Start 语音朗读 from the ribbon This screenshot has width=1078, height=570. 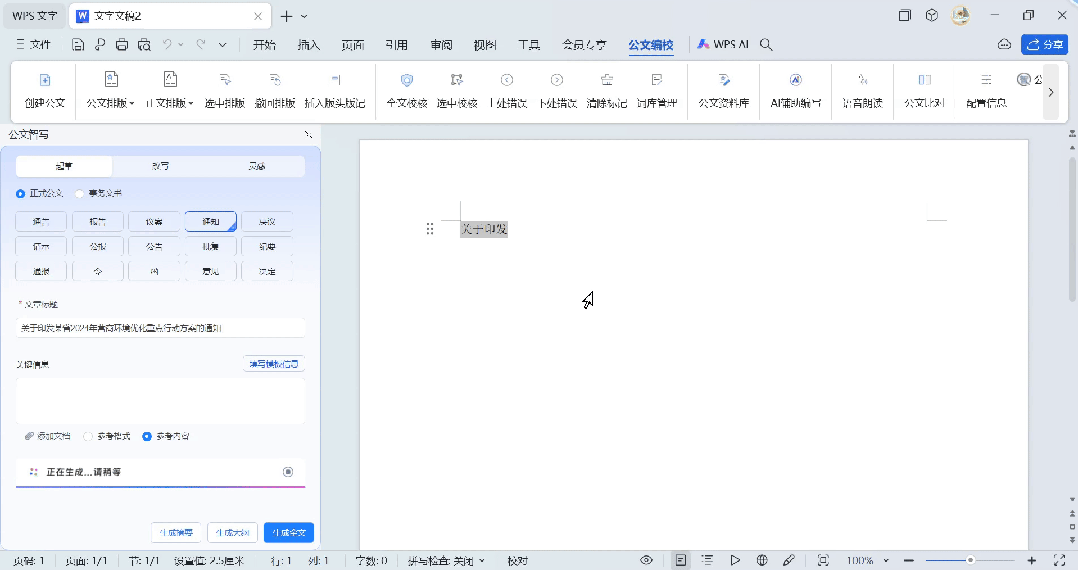coord(862,91)
